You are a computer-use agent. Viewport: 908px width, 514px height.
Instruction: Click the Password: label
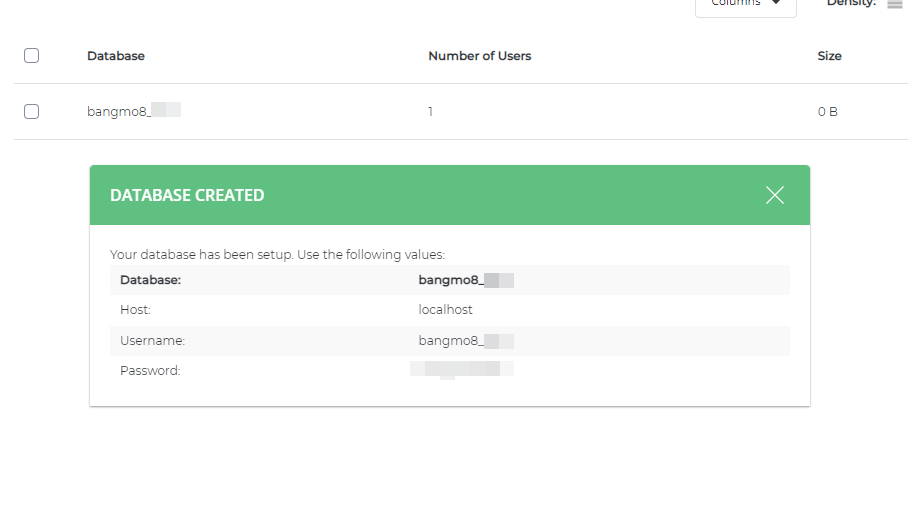150,370
